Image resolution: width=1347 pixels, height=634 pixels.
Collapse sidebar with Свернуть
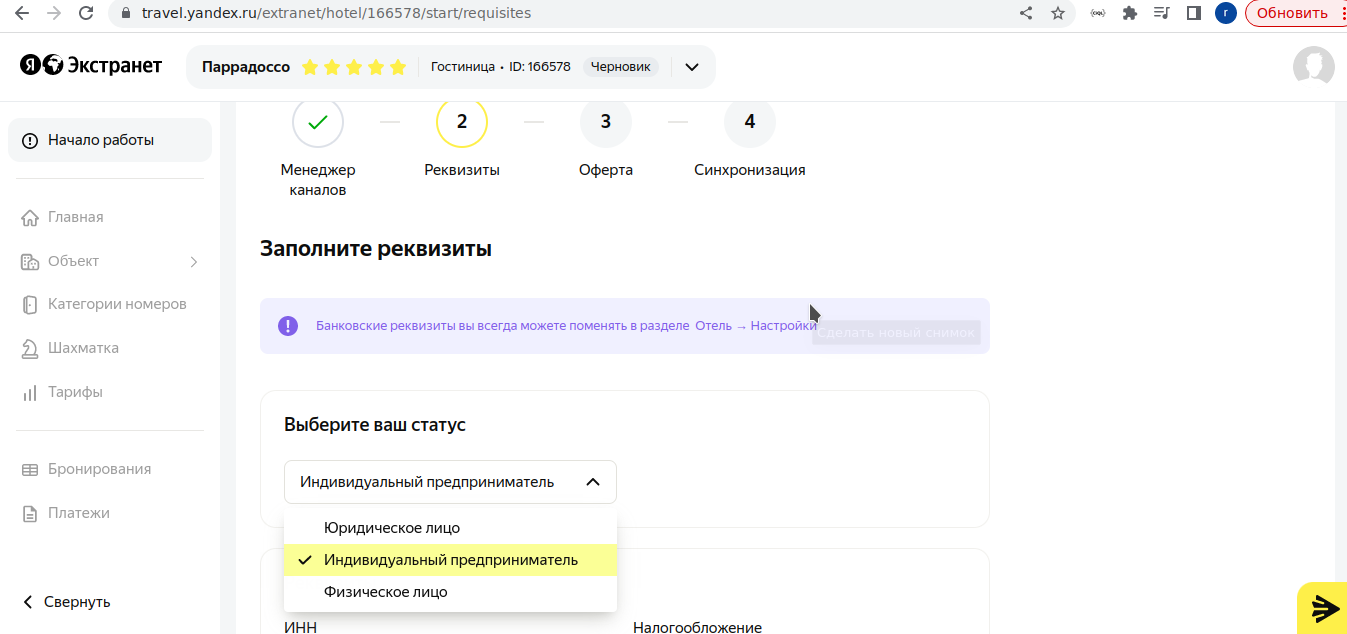(66, 602)
